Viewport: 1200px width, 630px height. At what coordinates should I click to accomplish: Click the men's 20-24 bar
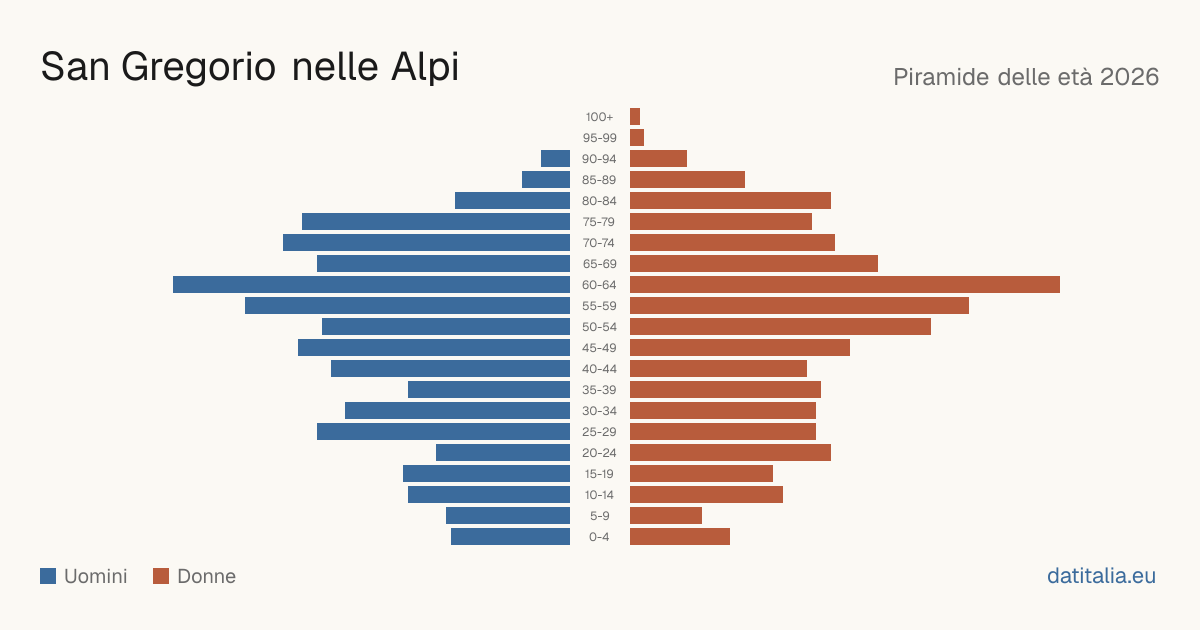[x=503, y=453]
